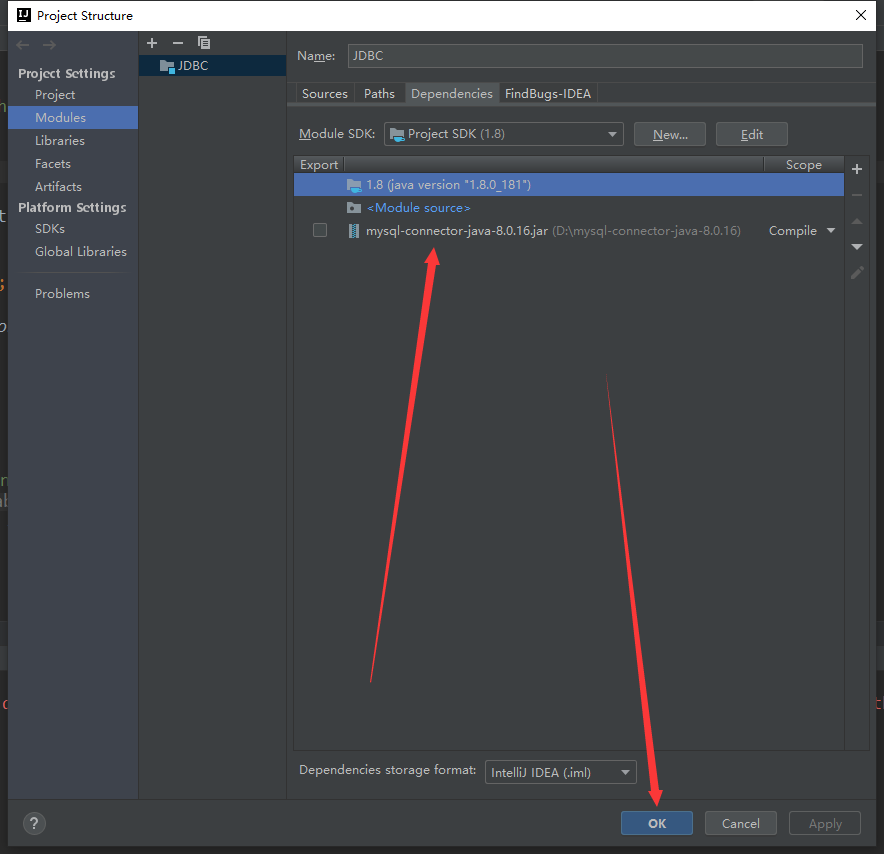
Task: Add a new module with plus icon
Action: pyautogui.click(x=152, y=43)
